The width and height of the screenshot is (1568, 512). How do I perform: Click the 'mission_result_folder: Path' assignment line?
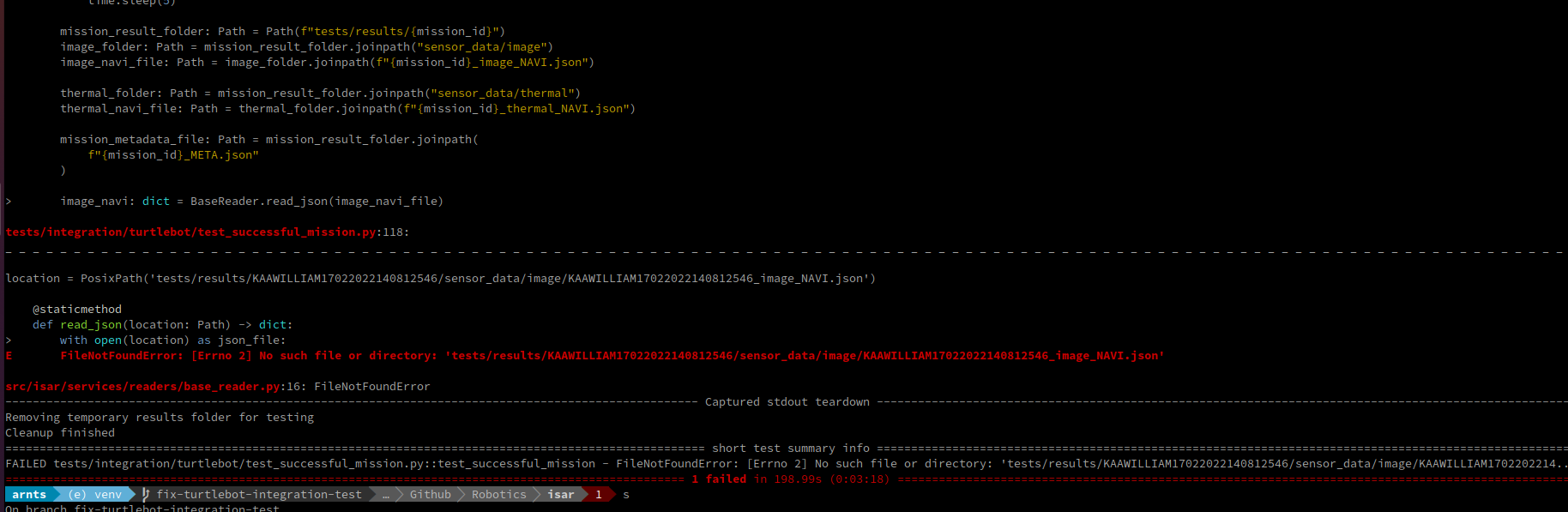[283, 32]
